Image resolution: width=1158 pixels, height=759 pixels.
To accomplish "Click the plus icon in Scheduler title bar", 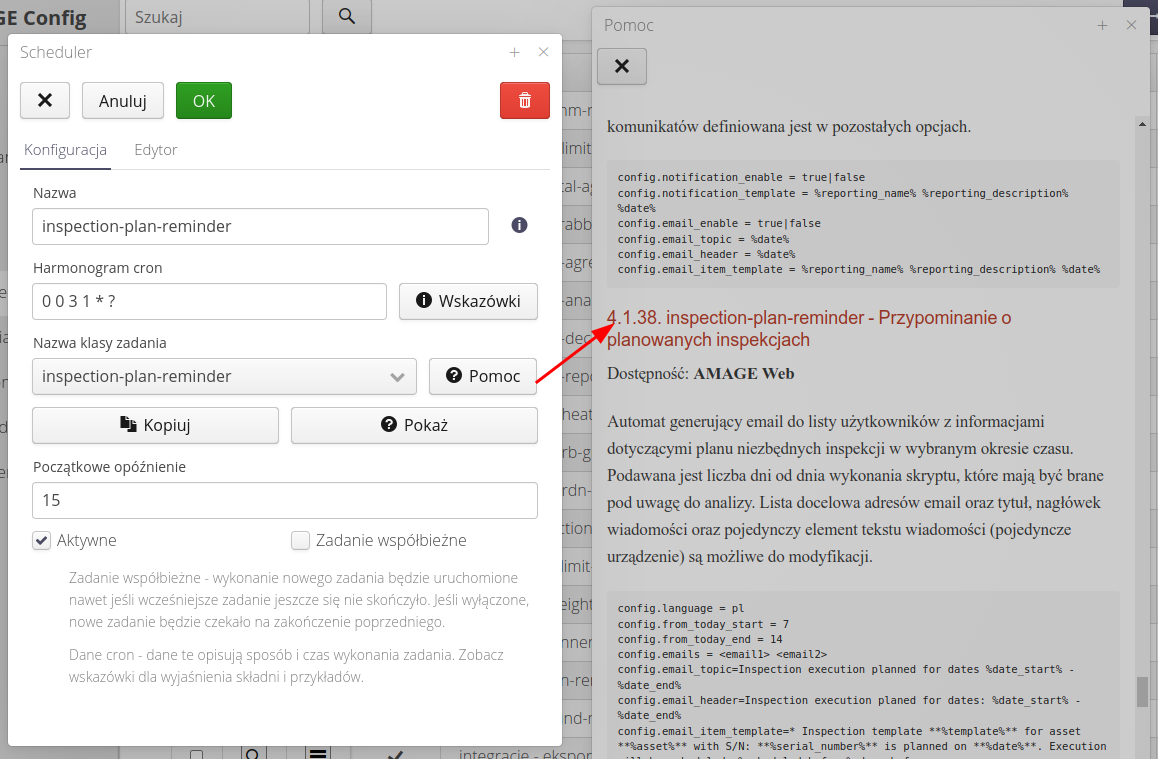I will [514, 53].
